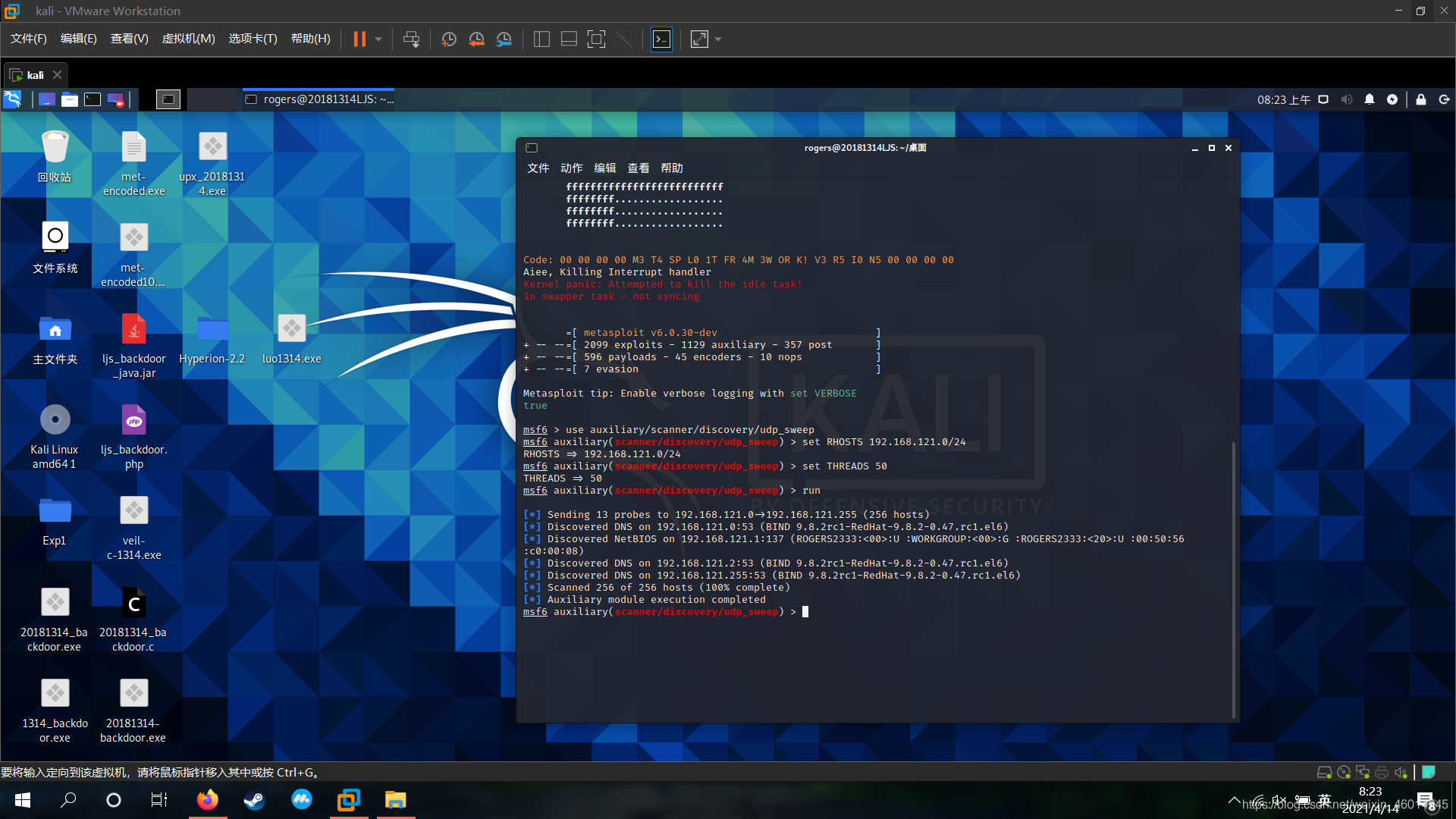Screen dimensions: 1456x819
Task: Open the Windows Start menu
Action: (x=23, y=800)
